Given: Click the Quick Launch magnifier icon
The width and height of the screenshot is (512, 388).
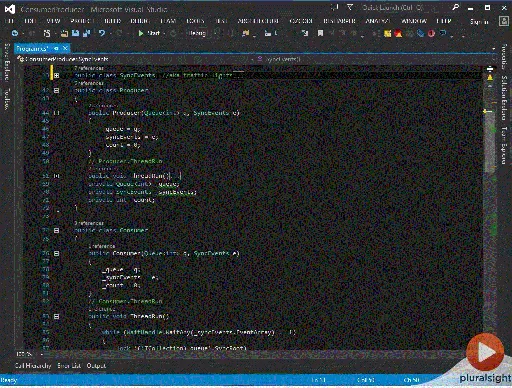Looking at the screenshot, I should (x=455, y=7).
